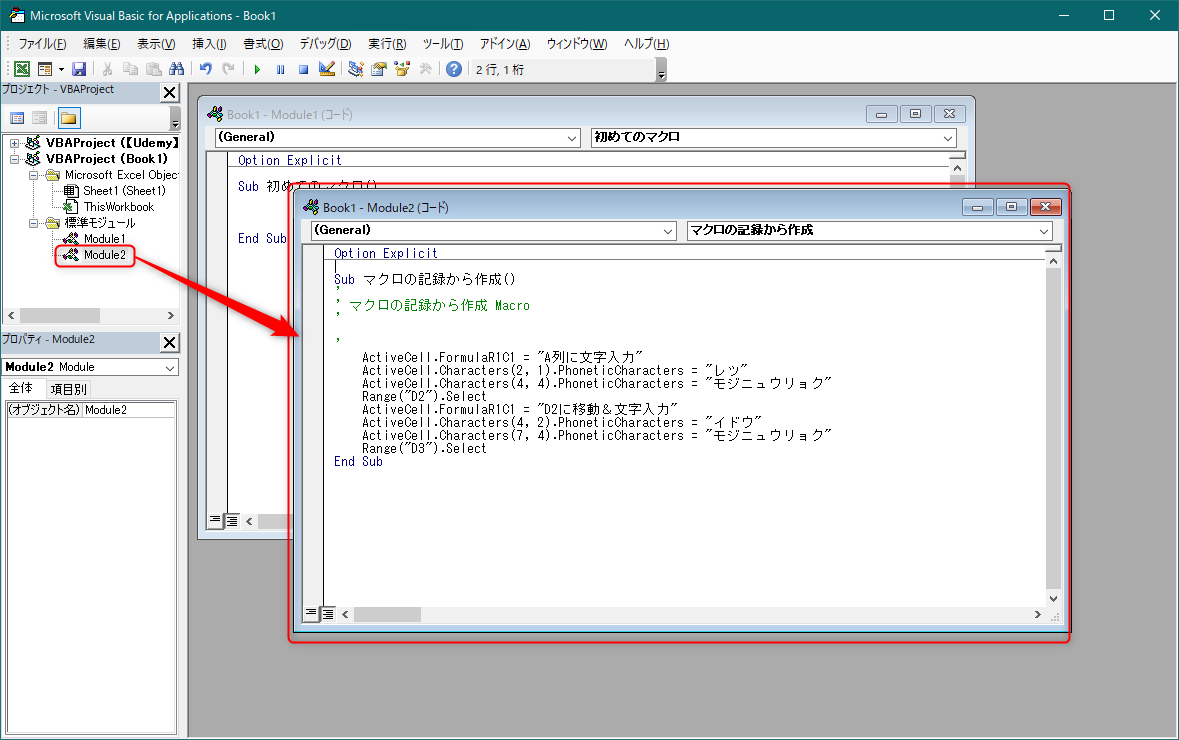Select Module1 in the project tree

(x=104, y=239)
